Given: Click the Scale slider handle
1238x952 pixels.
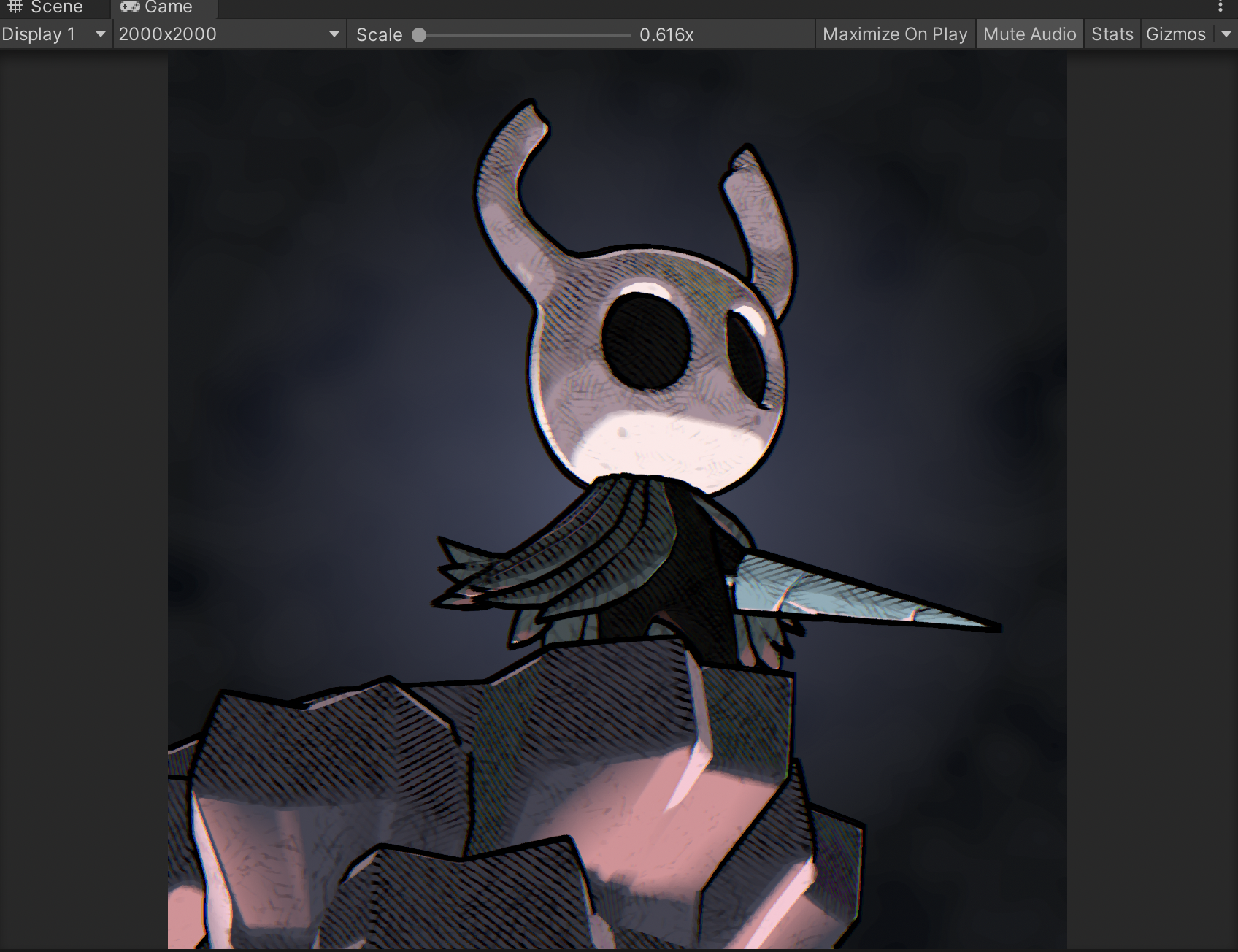Looking at the screenshot, I should 419,35.
